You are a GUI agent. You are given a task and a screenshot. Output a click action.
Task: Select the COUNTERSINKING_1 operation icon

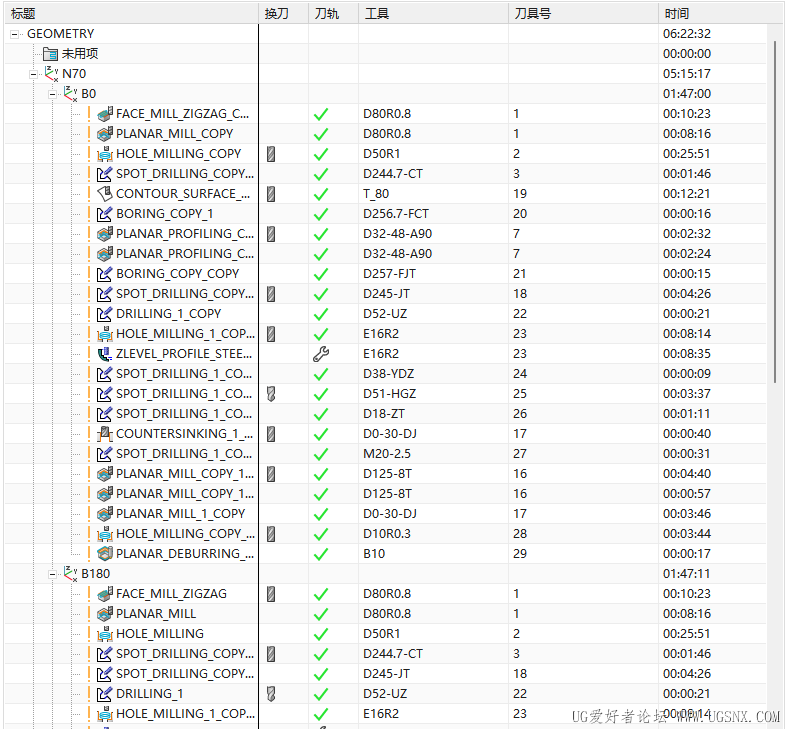pos(105,434)
